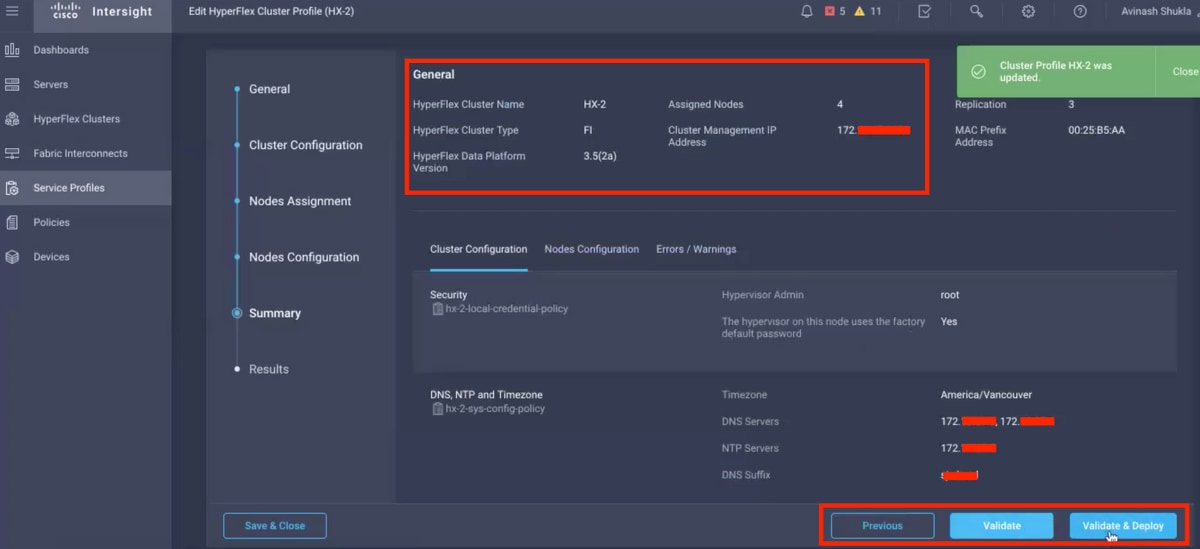Jump to the General wizard step
This screenshot has height=549, width=1200.
pyautogui.click(x=269, y=89)
